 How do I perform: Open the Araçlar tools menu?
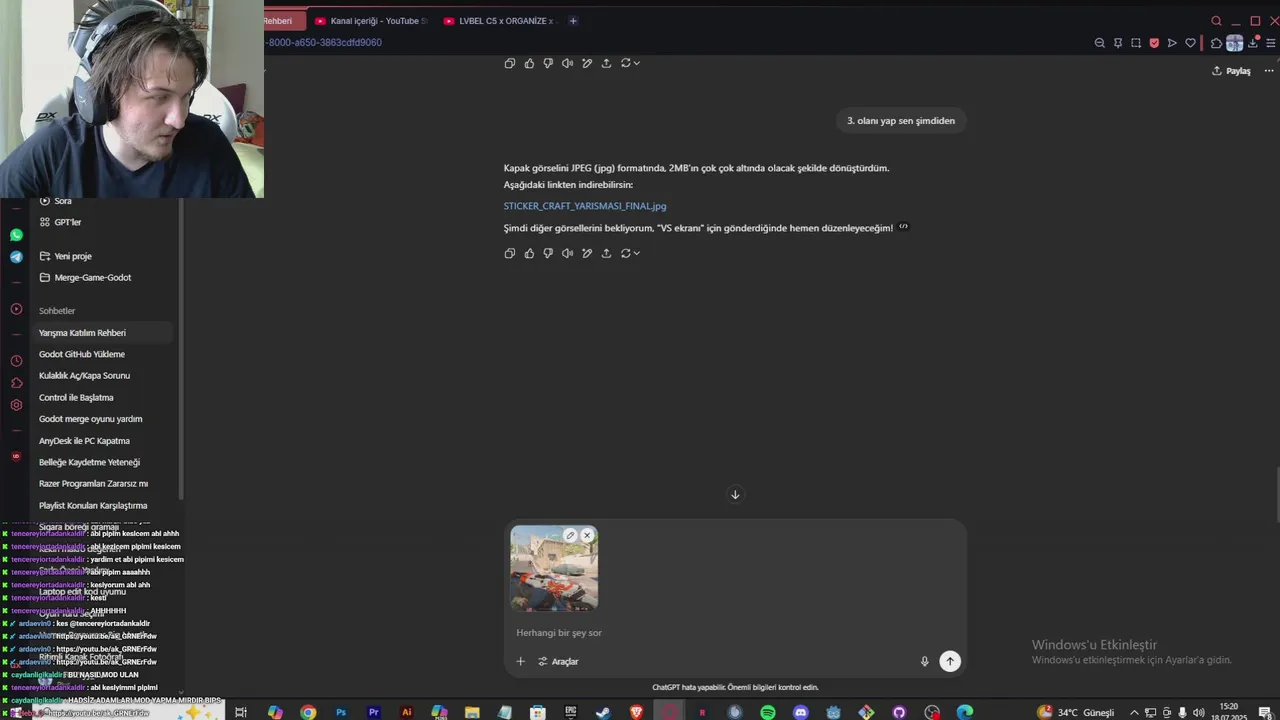558,661
